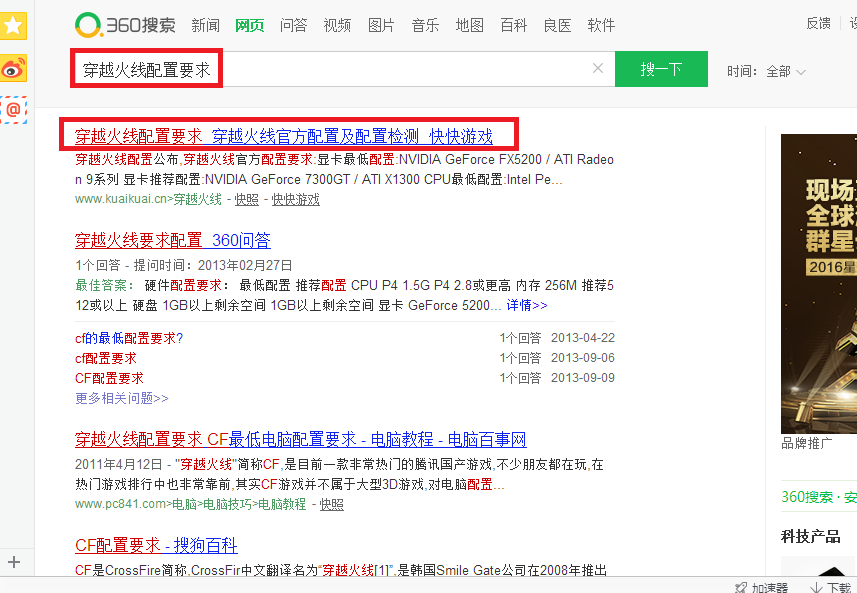Click the 搜一下 search button
Image resolution: width=857 pixels, height=593 pixels.
661,69
